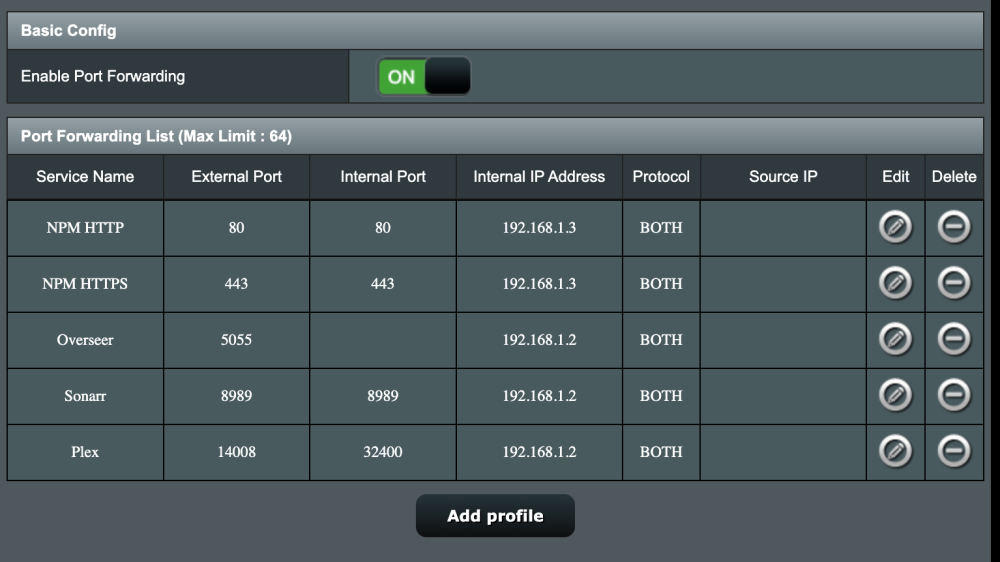
Task: Delete the Sonarr forwarding rule
Action: pos(954,396)
